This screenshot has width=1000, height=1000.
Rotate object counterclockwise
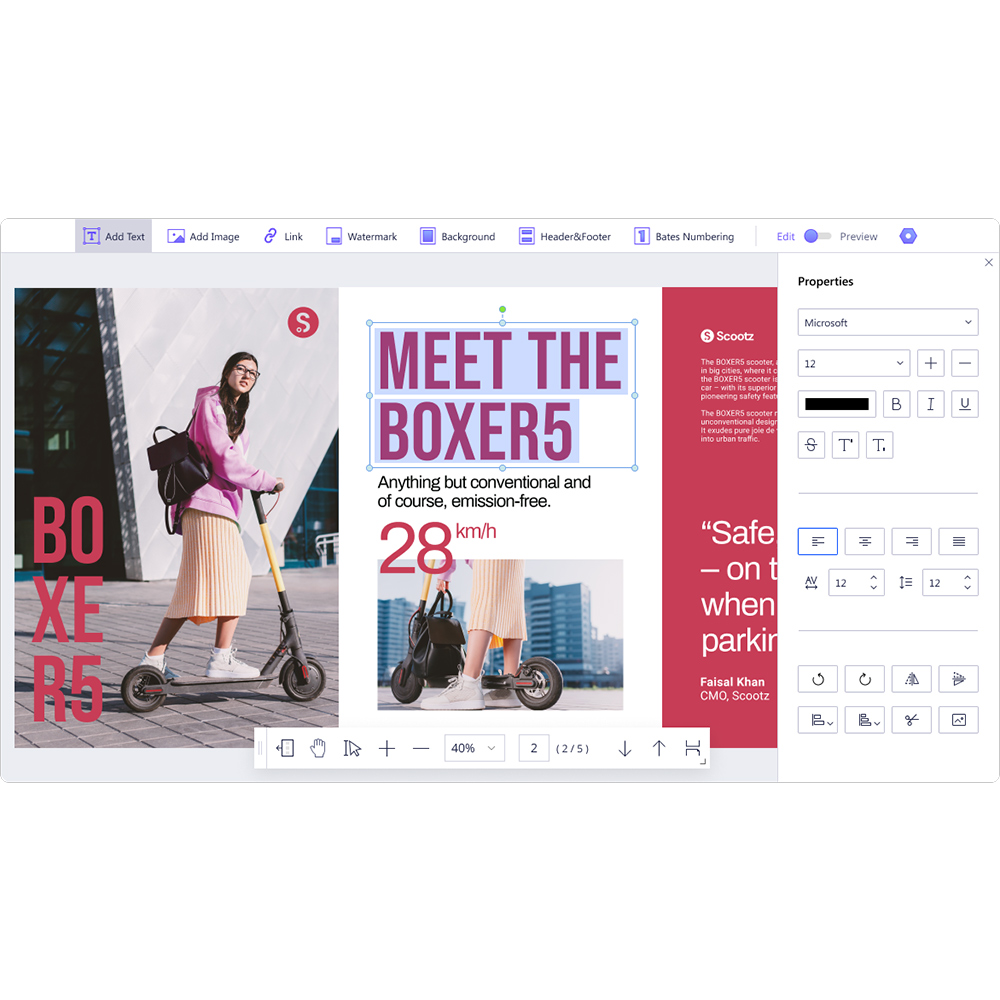click(818, 679)
